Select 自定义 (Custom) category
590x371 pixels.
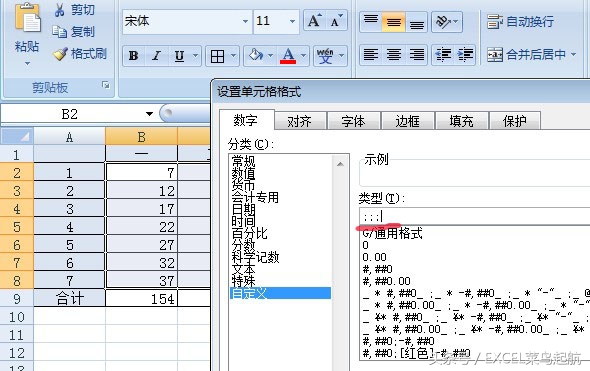280,293
